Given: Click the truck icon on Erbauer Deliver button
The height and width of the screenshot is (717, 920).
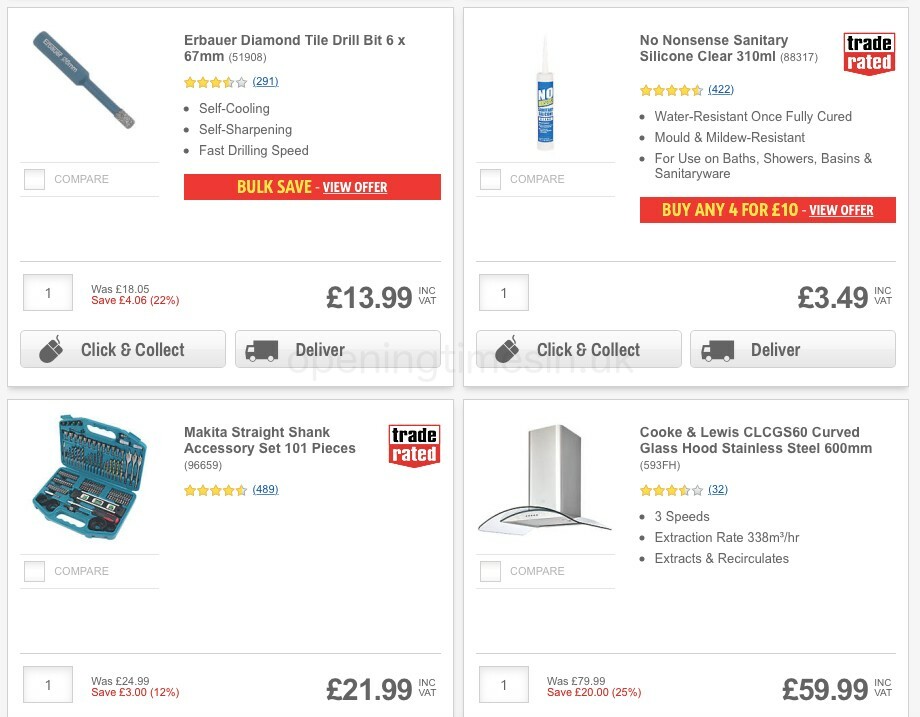Looking at the screenshot, I should 262,349.
